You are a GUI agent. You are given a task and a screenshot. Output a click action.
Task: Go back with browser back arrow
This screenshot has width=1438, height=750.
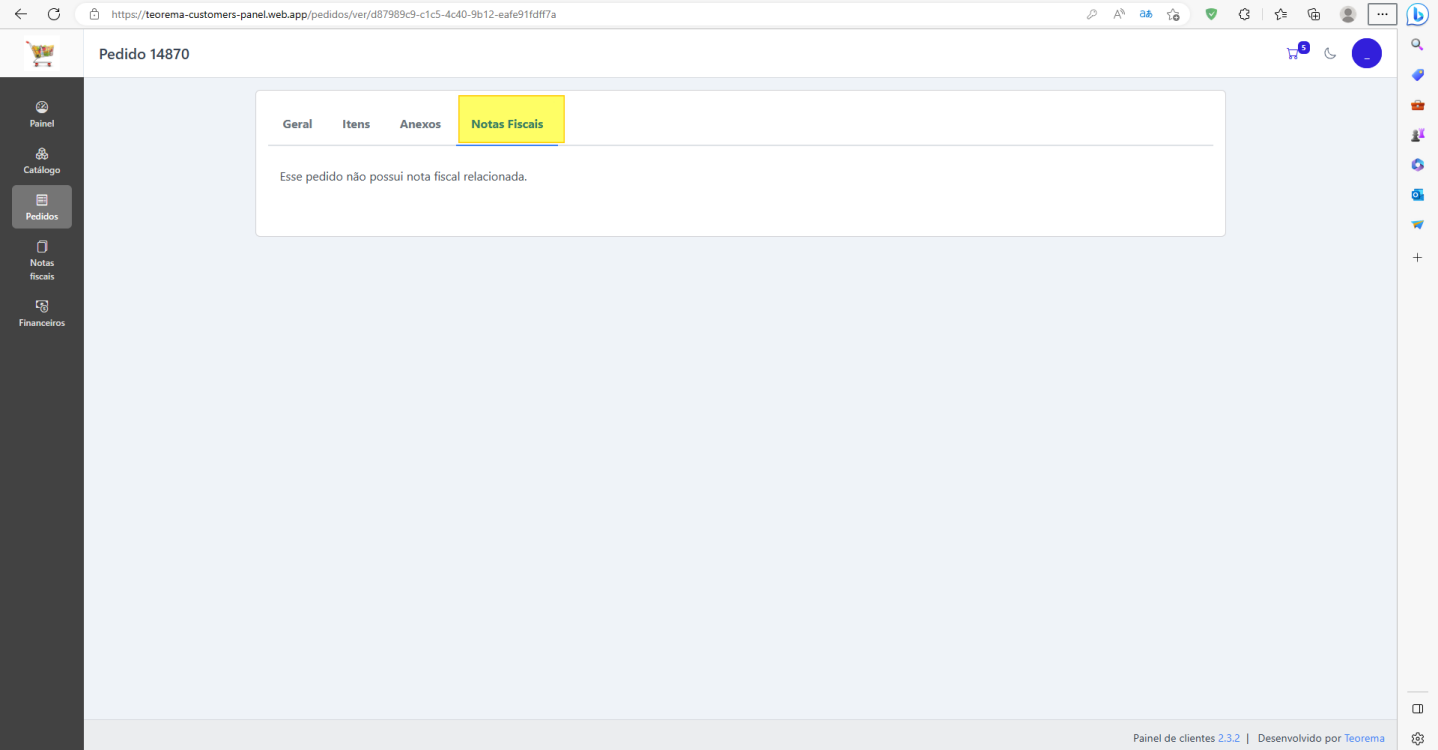pyautogui.click(x=20, y=14)
